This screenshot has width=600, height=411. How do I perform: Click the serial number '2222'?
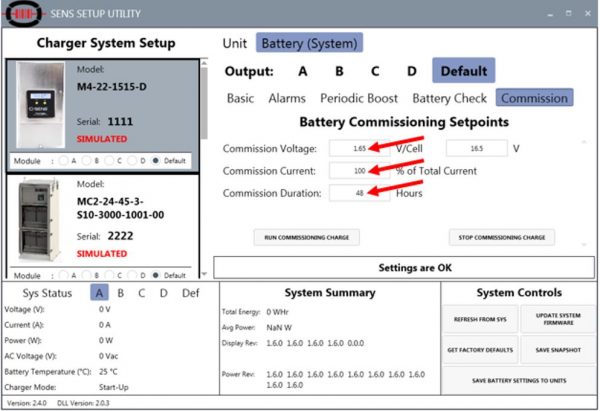tap(120, 236)
